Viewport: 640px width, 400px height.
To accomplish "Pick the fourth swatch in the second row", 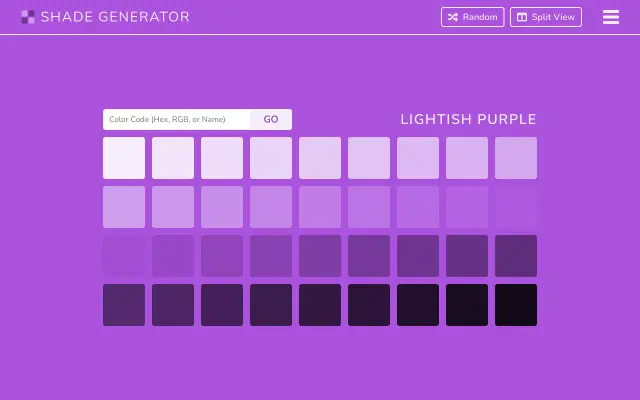I will click(271, 207).
